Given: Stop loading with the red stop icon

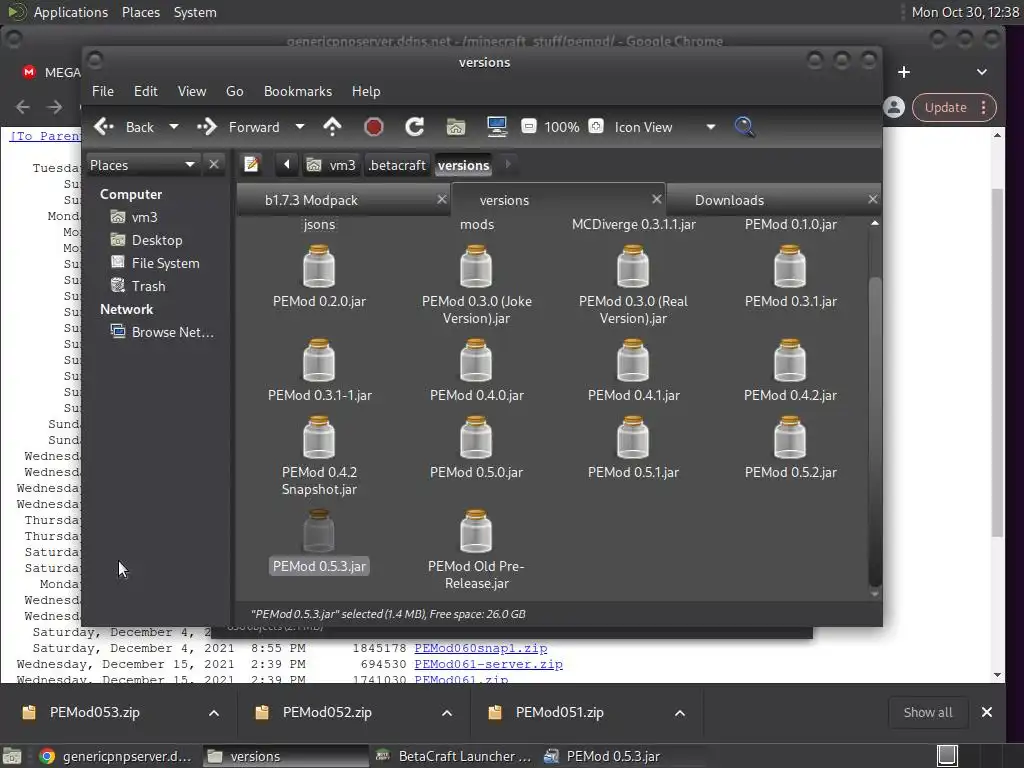Looking at the screenshot, I should (x=374, y=127).
